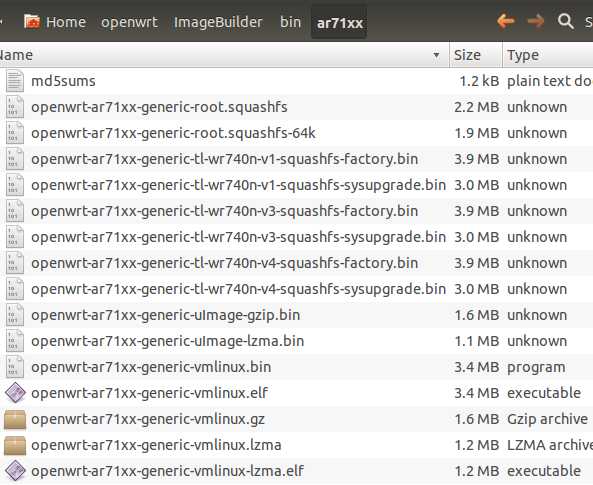The image size is (593, 485).
Task: Sort files by Size column header
Action: (476, 55)
